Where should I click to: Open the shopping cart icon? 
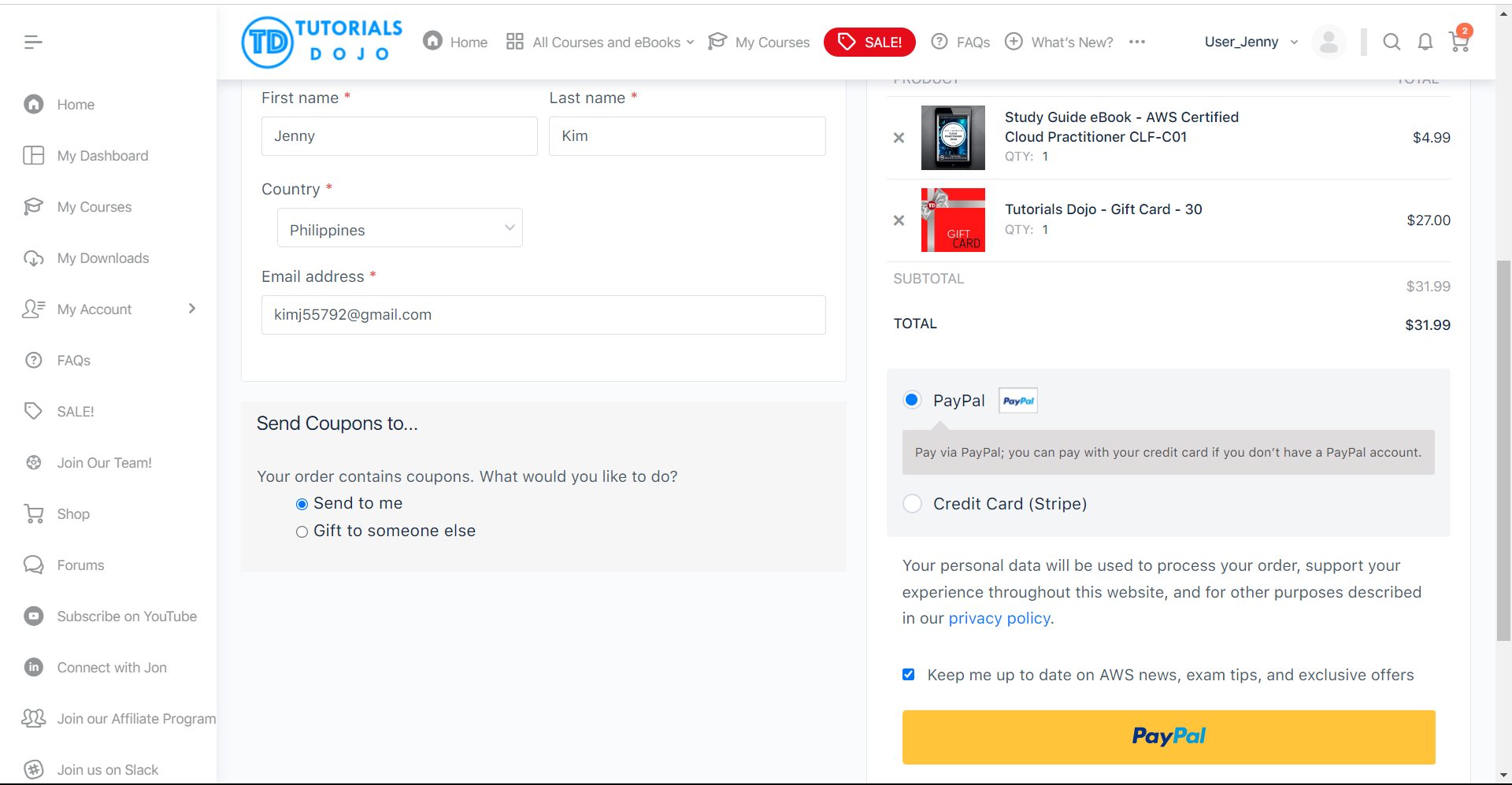[1458, 43]
